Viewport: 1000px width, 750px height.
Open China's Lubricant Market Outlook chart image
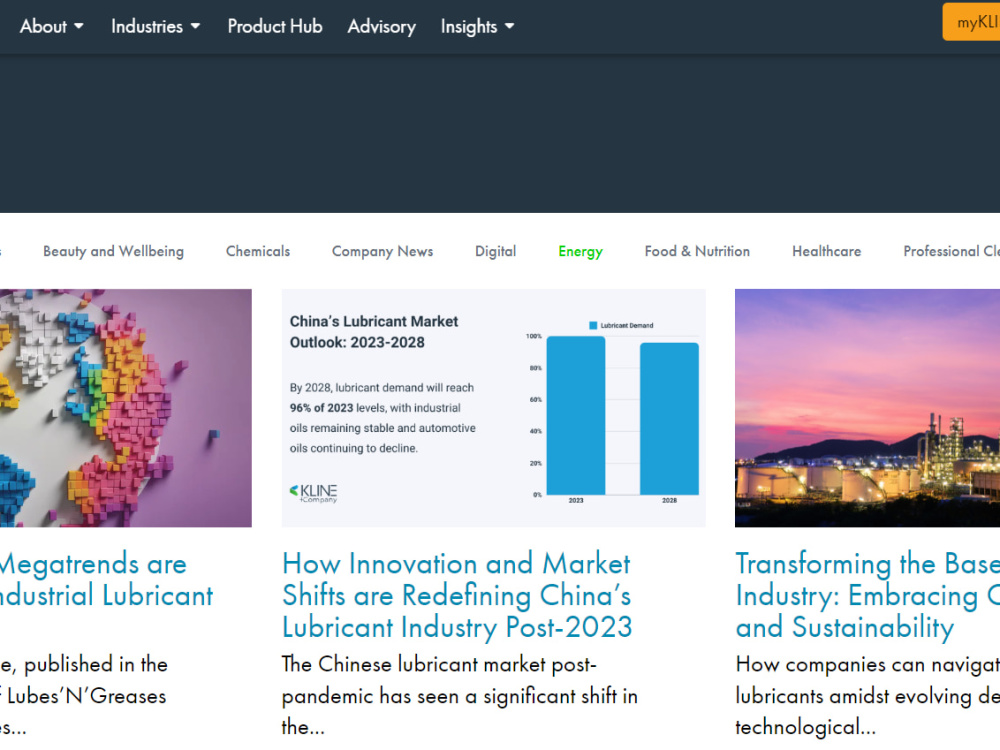(494, 408)
